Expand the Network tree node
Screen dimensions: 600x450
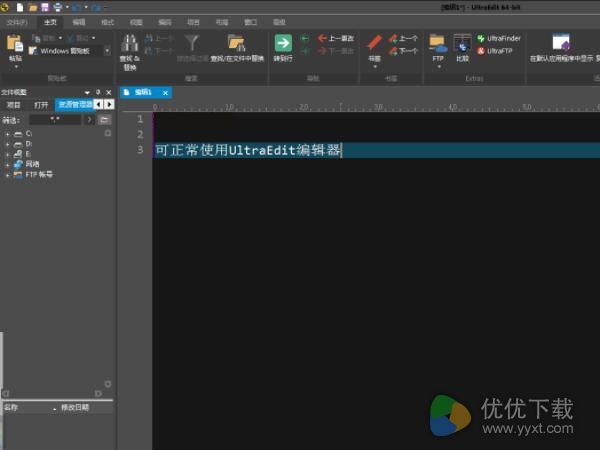click(x=7, y=165)
